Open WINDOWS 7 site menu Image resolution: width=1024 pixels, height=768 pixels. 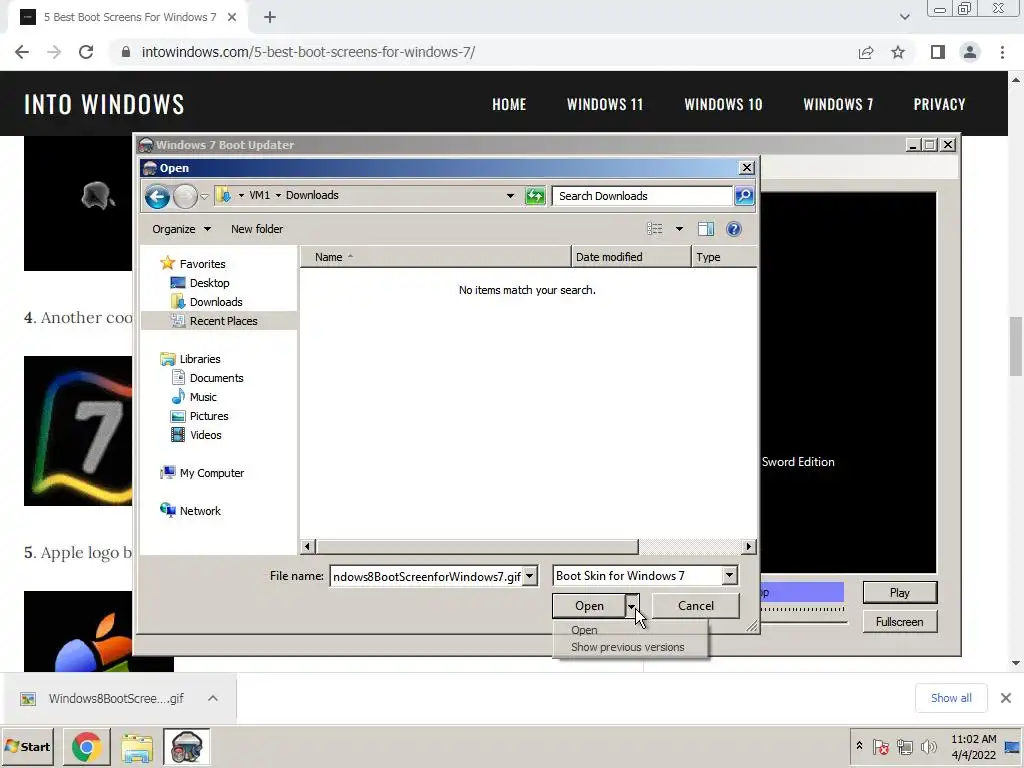point(838,104)
